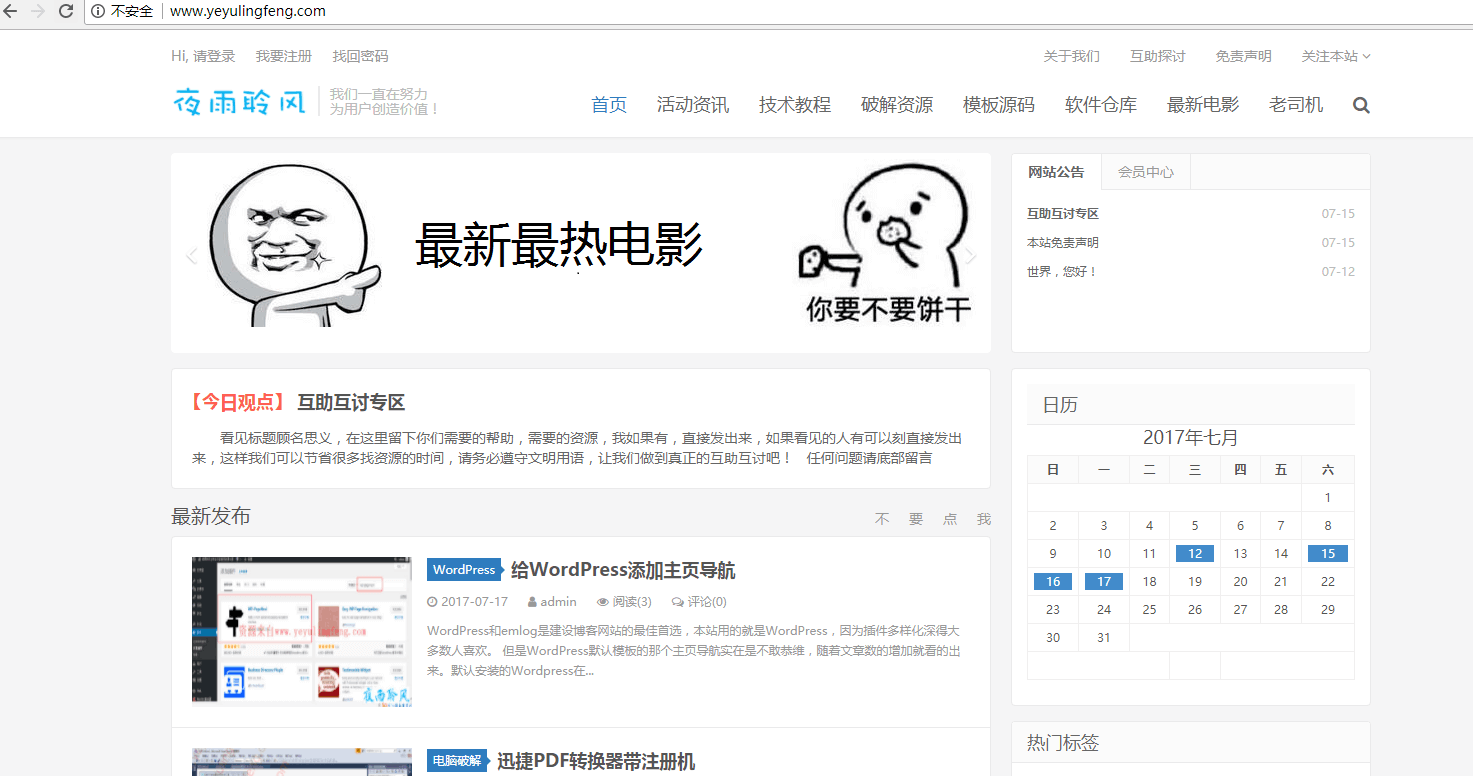This screenshot has height=776, width=1473.
Task: Click the WordPress category tag
Action: click(464, 570)
